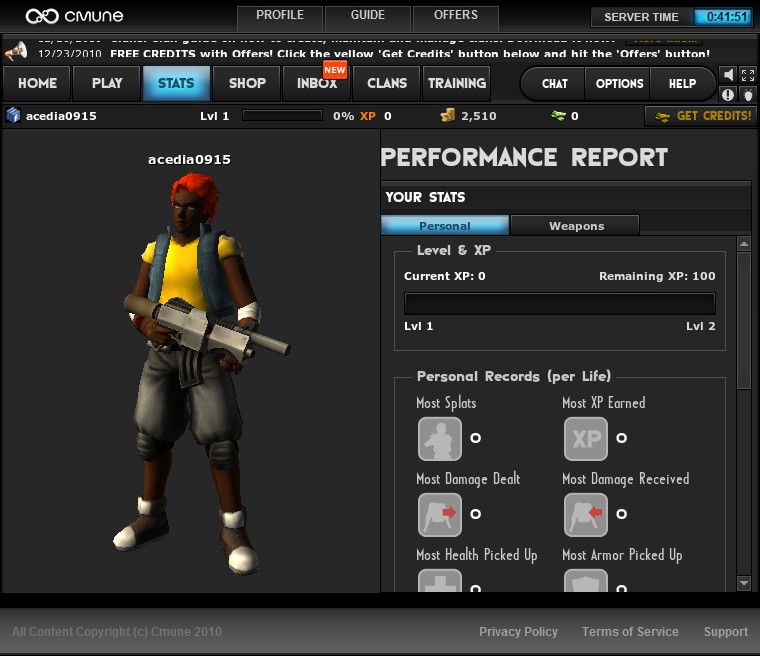Click the bug report icon
The width and height of the screenshot is (760, 656).
click(x=747, y=94)
